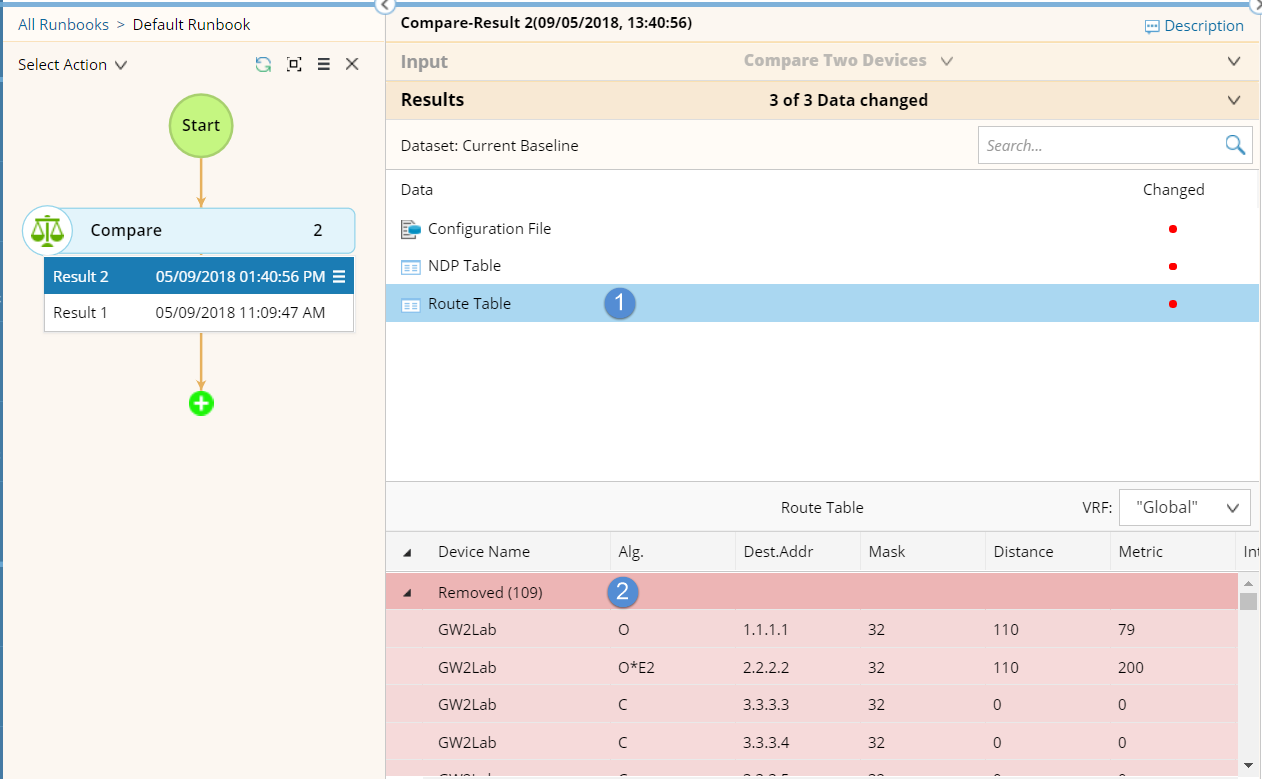
Task: Expand the Input section chevron
Action: click(1233, 61)
